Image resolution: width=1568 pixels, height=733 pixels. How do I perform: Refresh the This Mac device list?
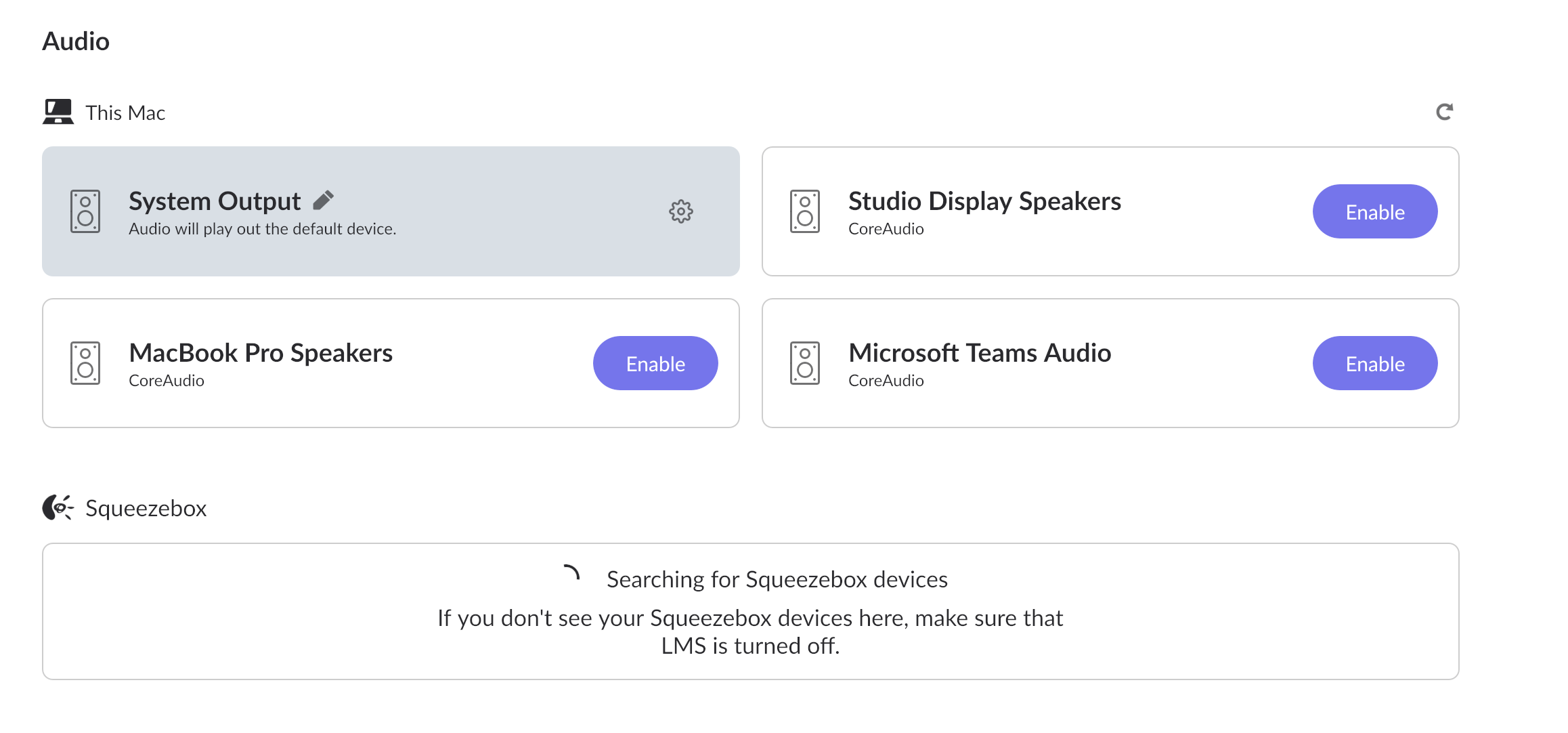click(1444, 112)
